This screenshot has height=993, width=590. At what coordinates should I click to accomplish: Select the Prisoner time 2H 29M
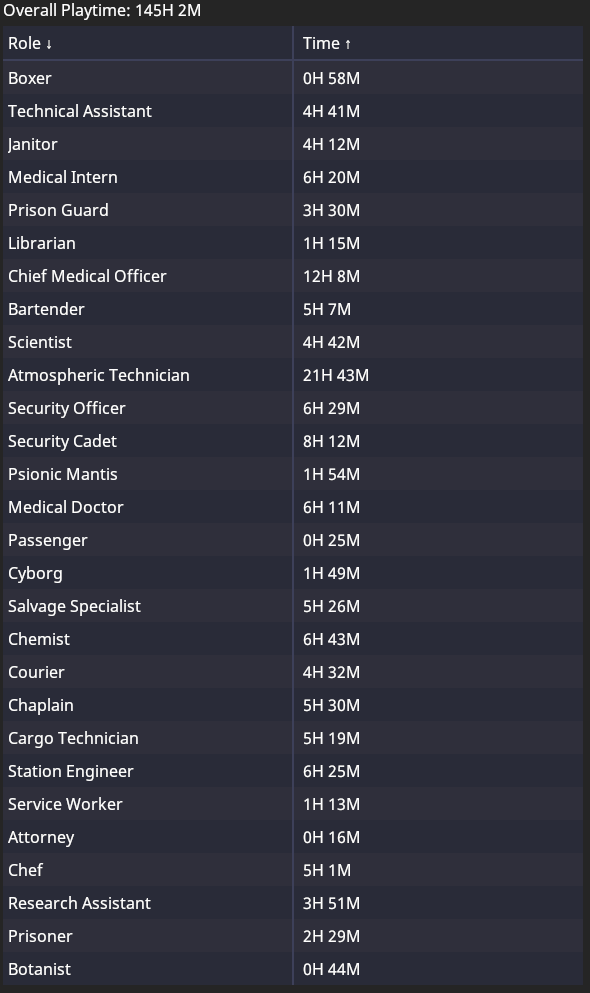331,936
